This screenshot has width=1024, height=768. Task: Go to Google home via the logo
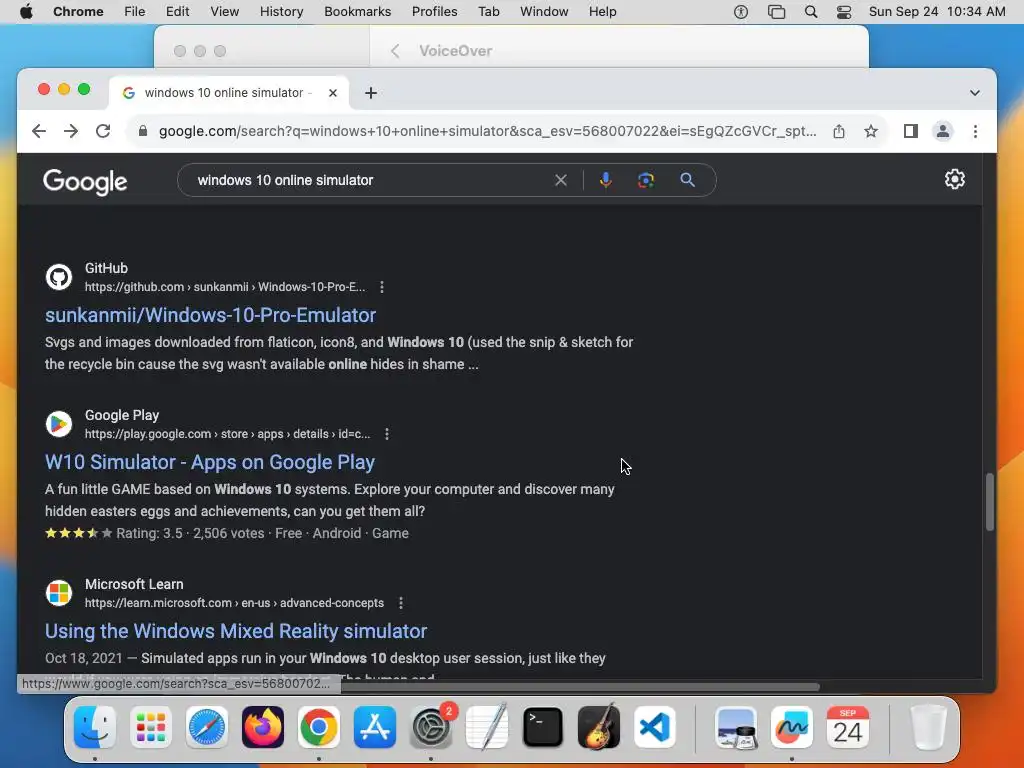point(85,182)
